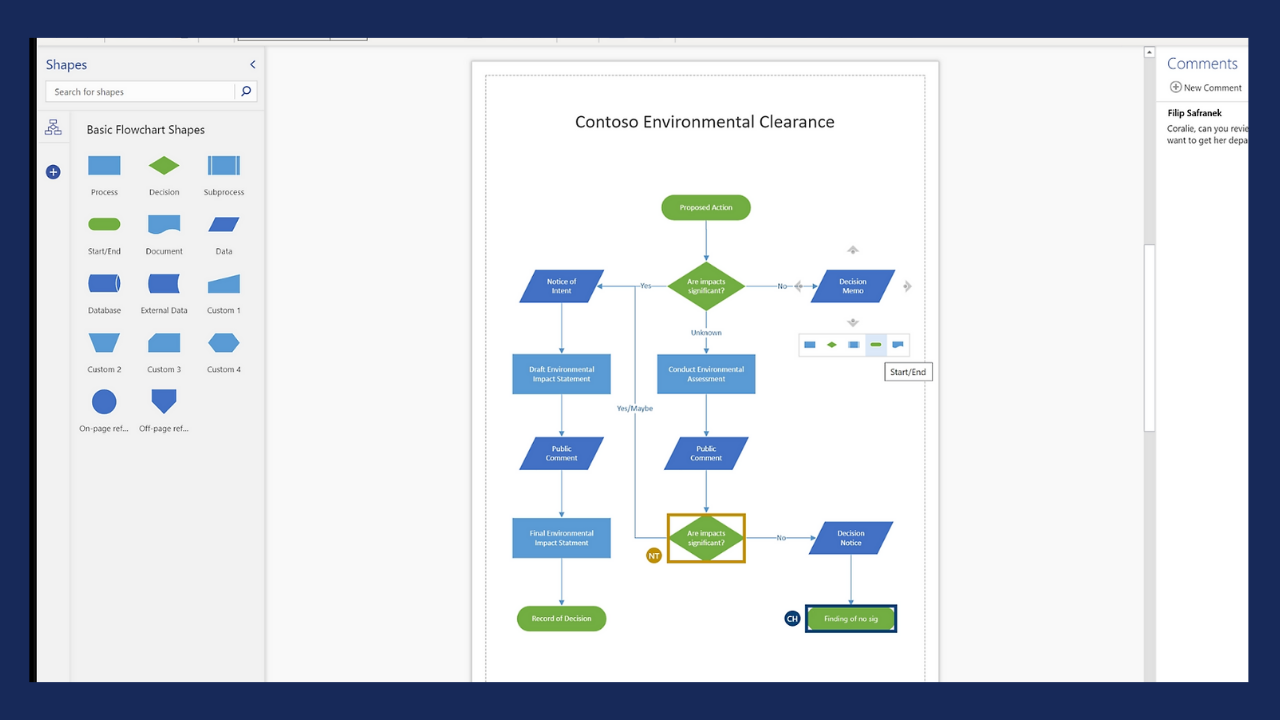Select the Database shape
Viewport: 1280px width, 720px height.
point(104,284)
